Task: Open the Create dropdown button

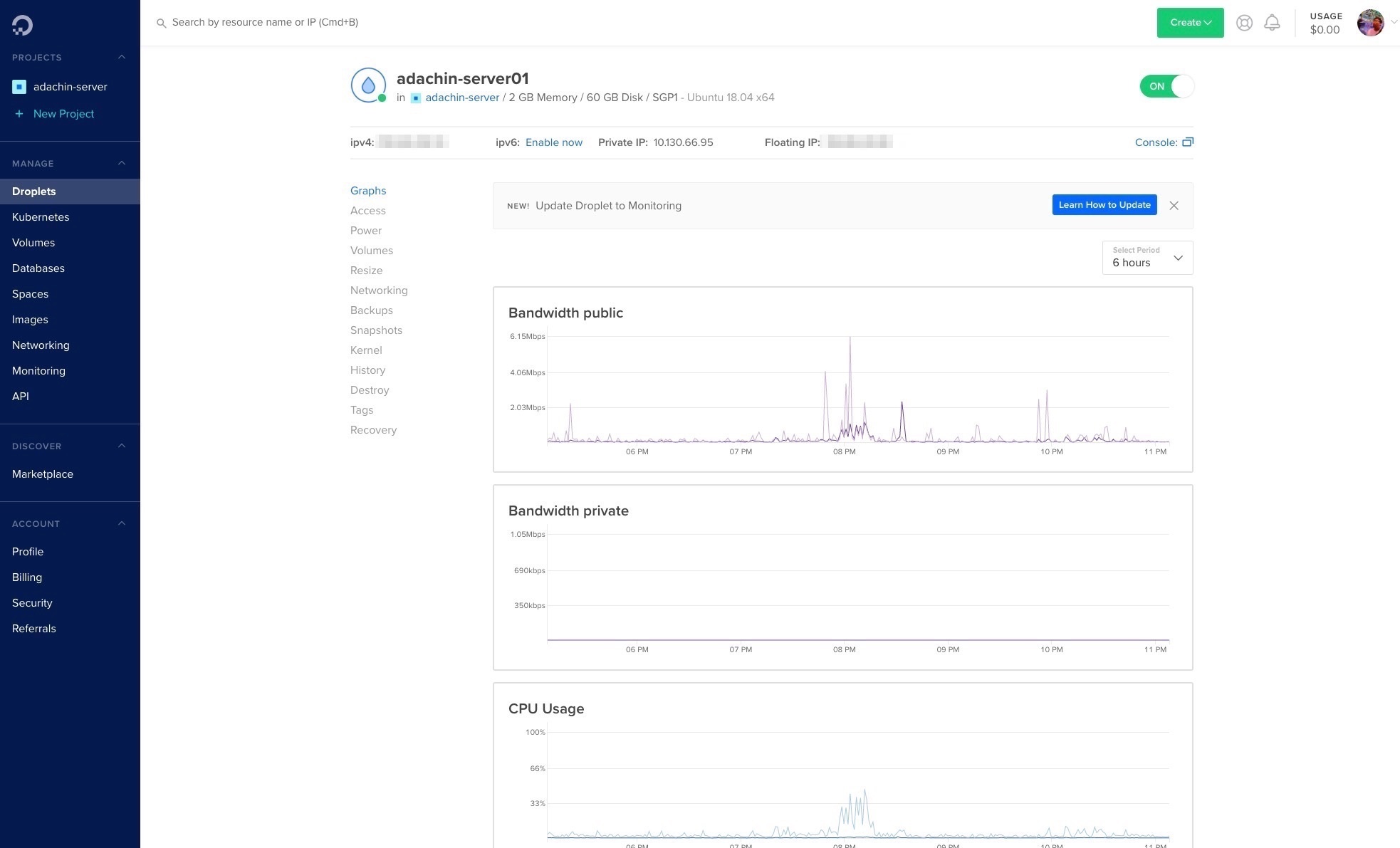Action: pos(1190,23)
